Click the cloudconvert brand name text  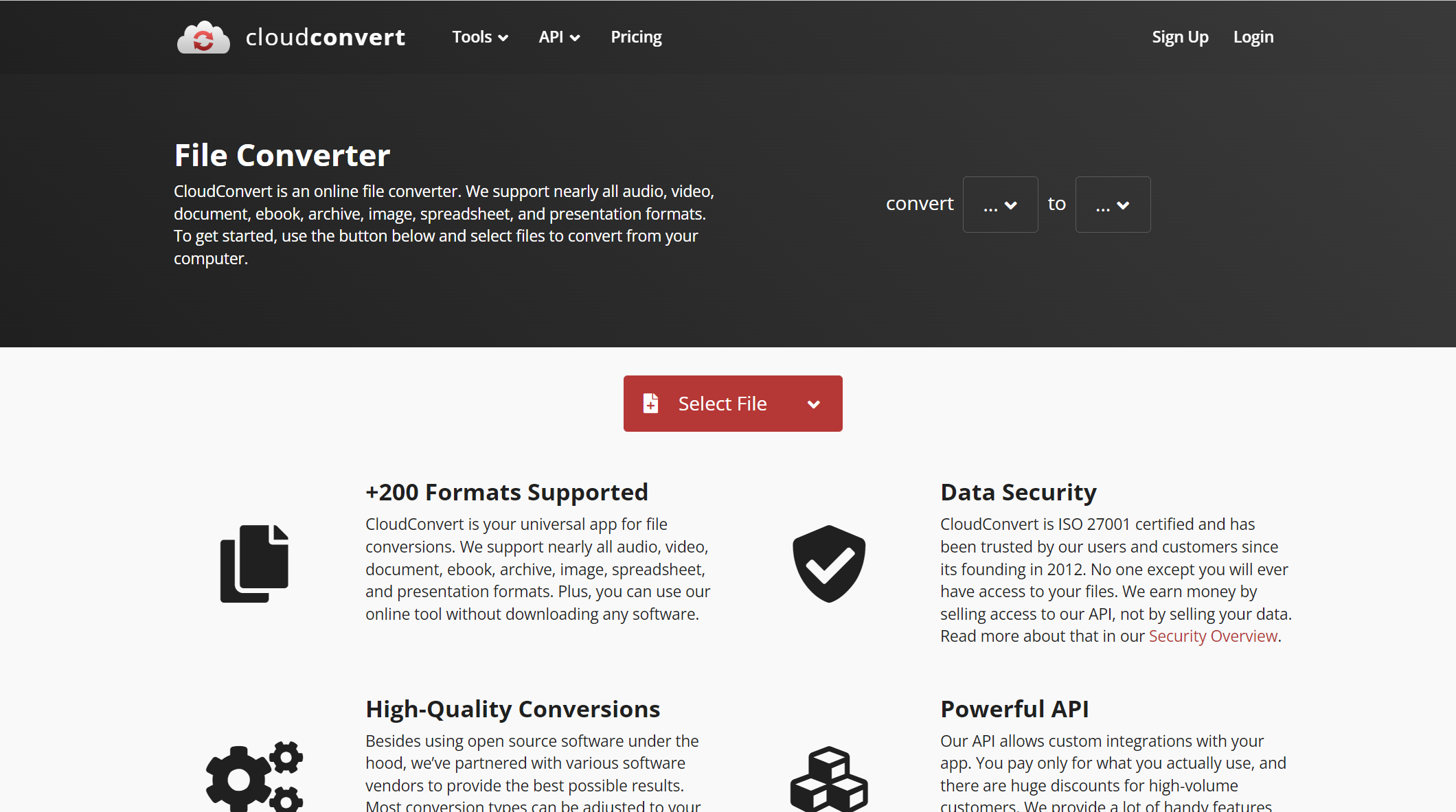point(326,37)
